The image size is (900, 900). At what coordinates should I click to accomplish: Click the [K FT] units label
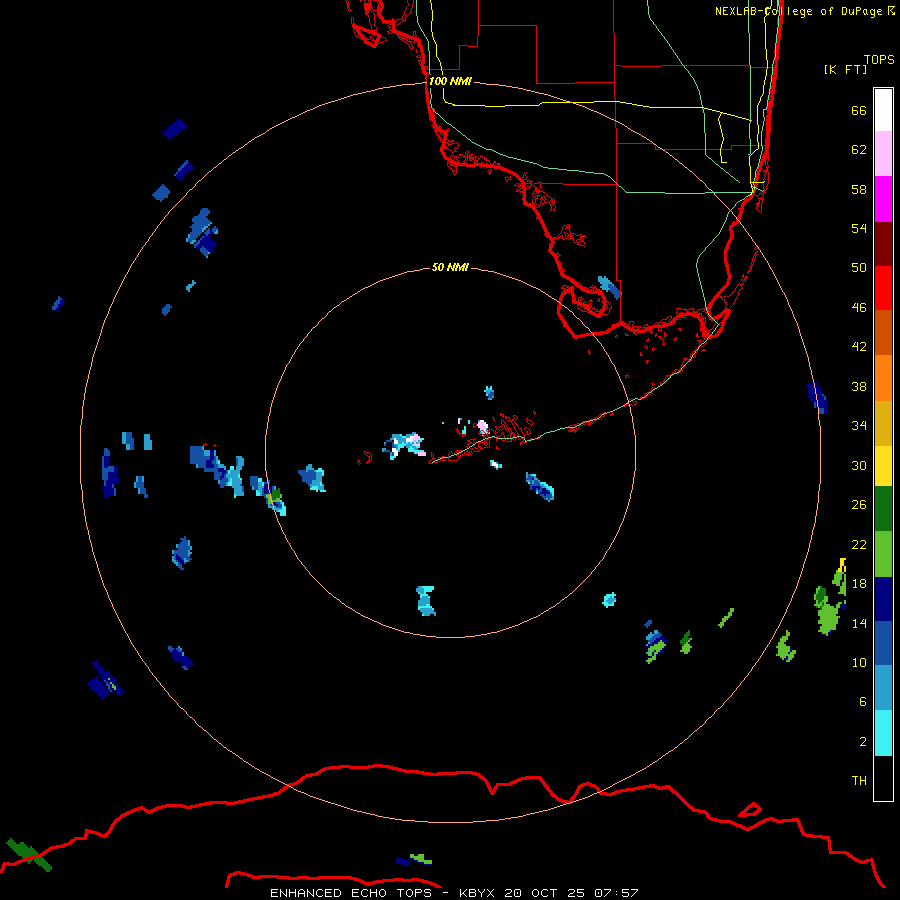pyautogui.click(x=845, y=69)
